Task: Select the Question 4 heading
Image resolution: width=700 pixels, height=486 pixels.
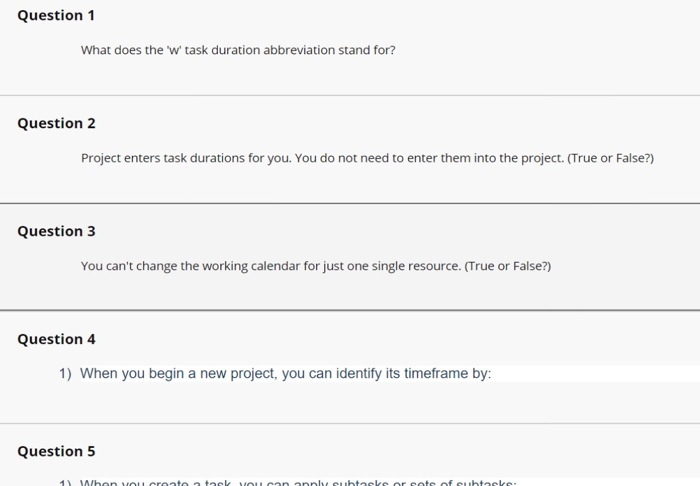Action: click(56, 340)
